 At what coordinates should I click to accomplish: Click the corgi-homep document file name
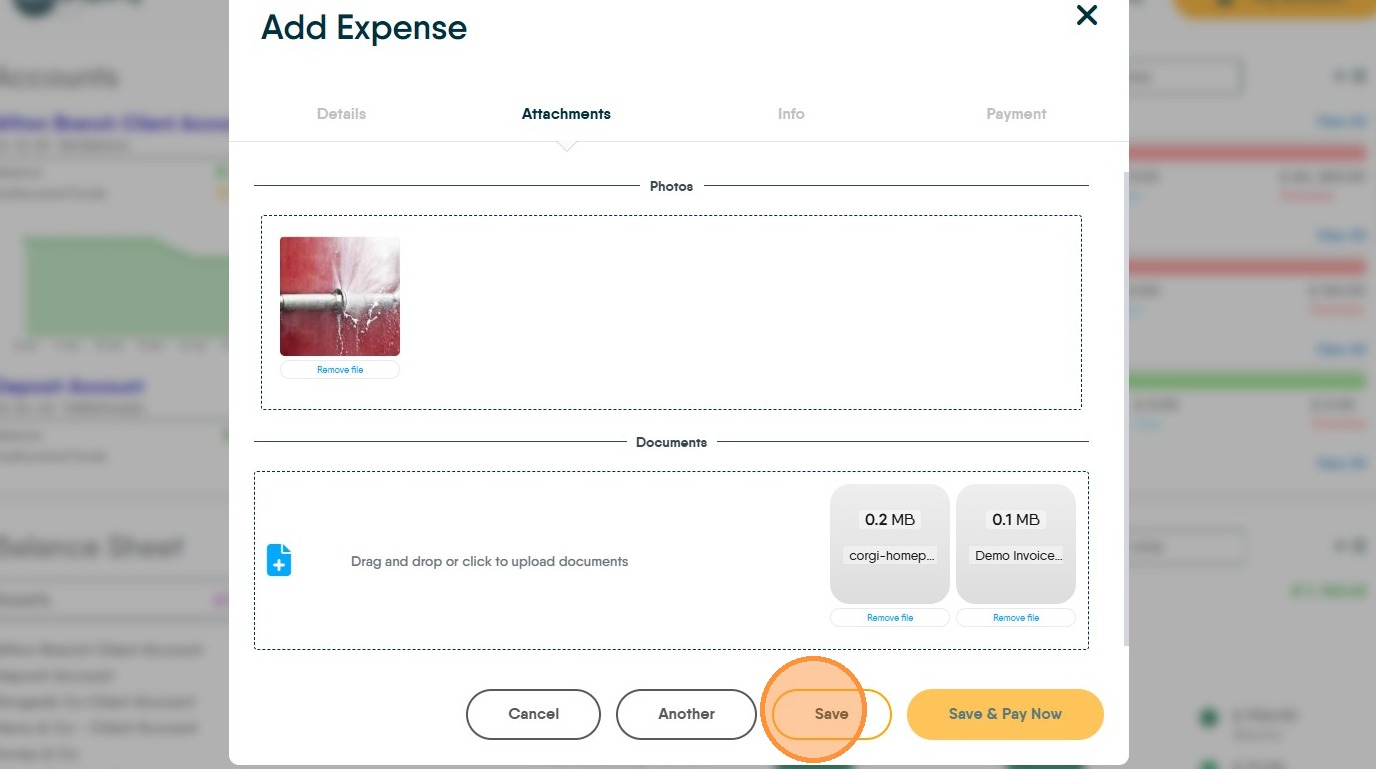[890, 556]
